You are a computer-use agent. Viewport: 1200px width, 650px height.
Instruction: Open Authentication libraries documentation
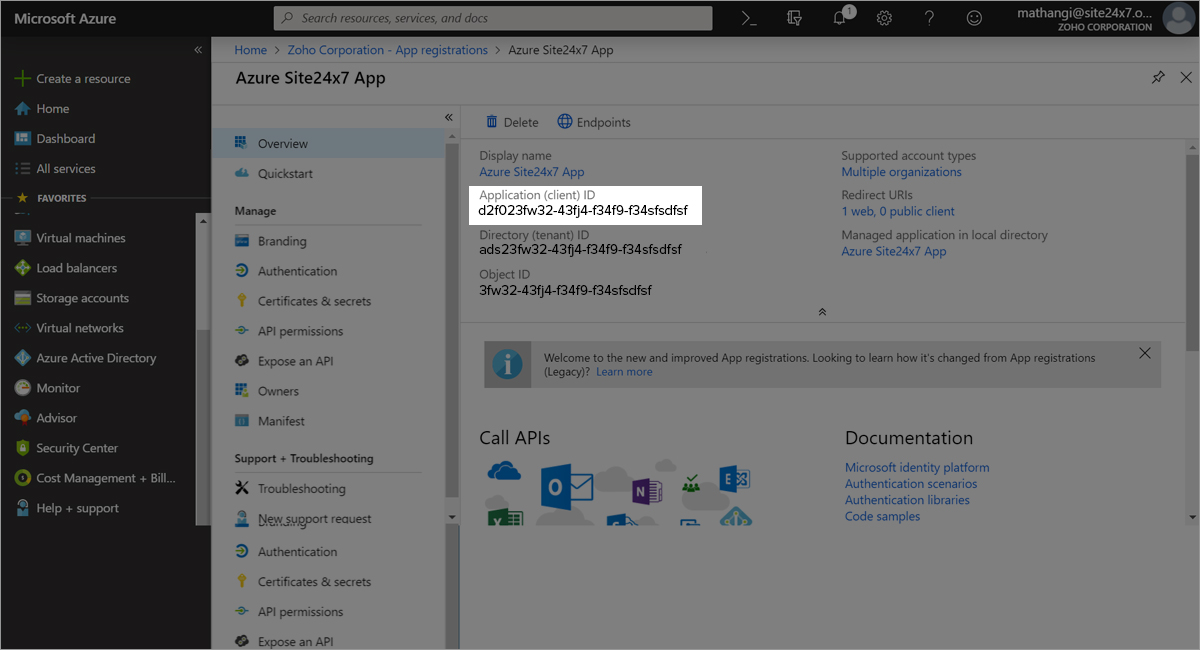click(x=907, y=500)
